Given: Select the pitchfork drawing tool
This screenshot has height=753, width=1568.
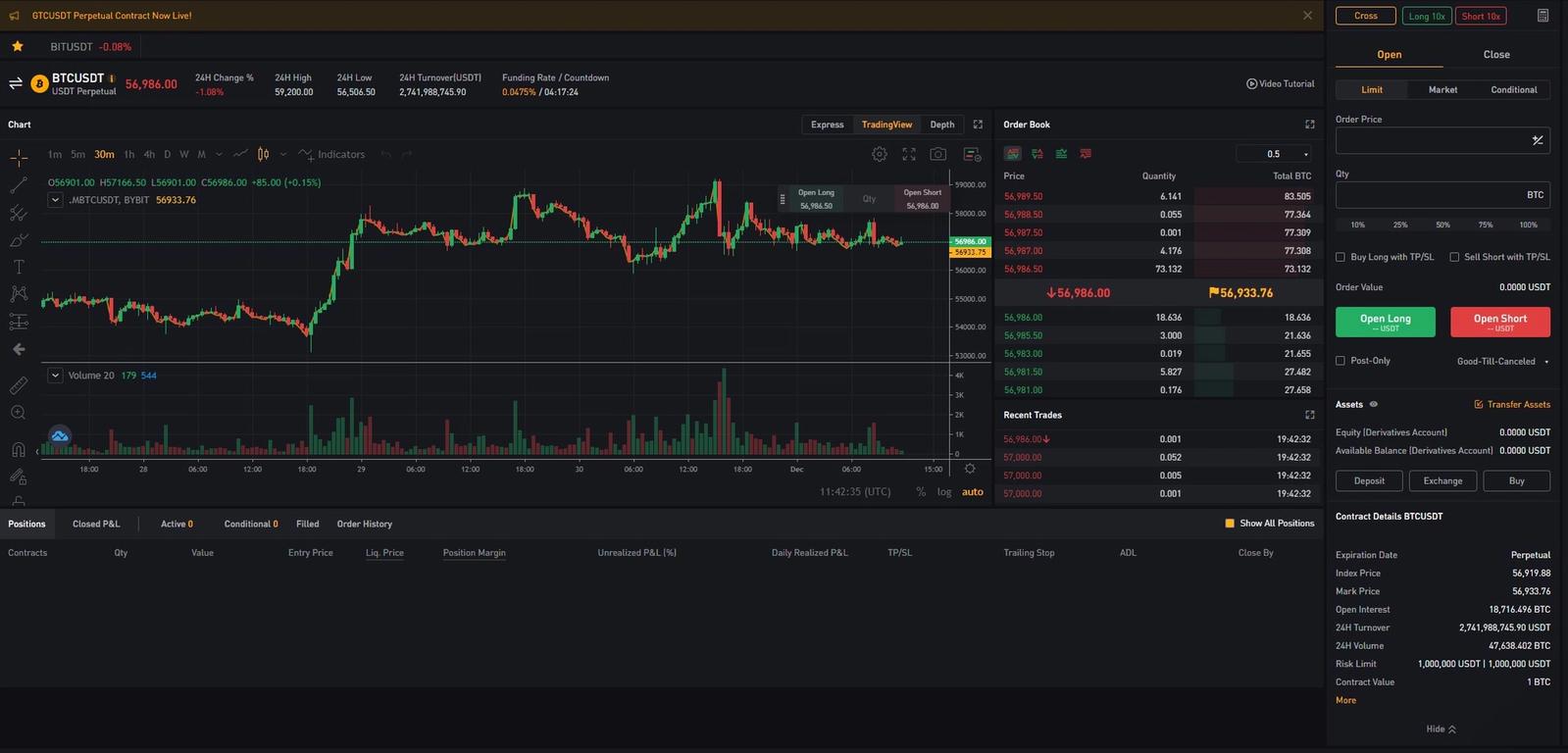Looking at the screenshot, I should coord(19,213).
